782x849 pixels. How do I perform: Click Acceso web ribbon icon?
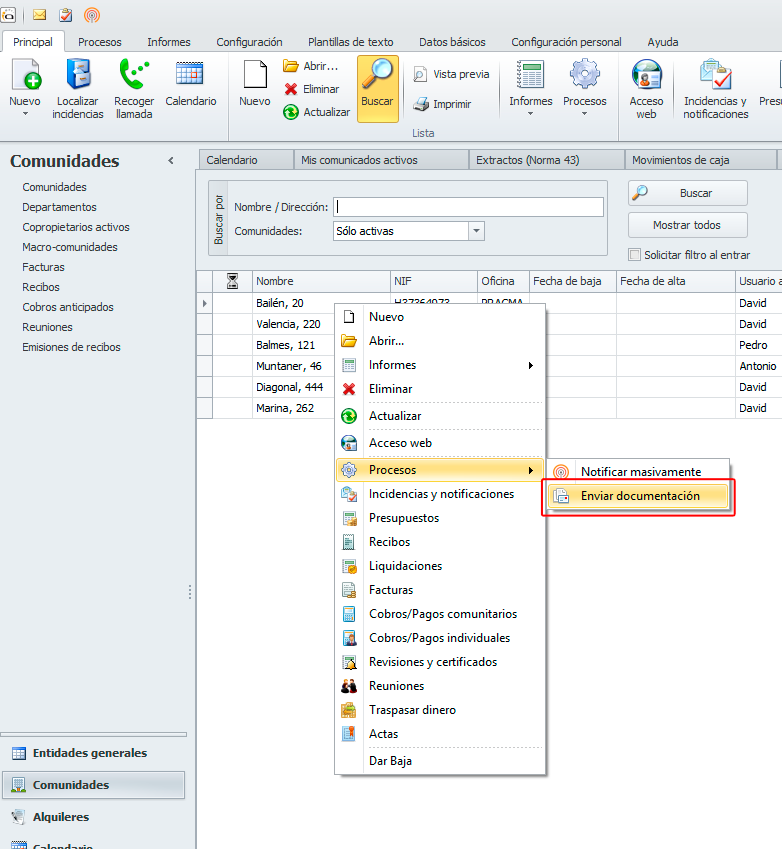[646, 88]
